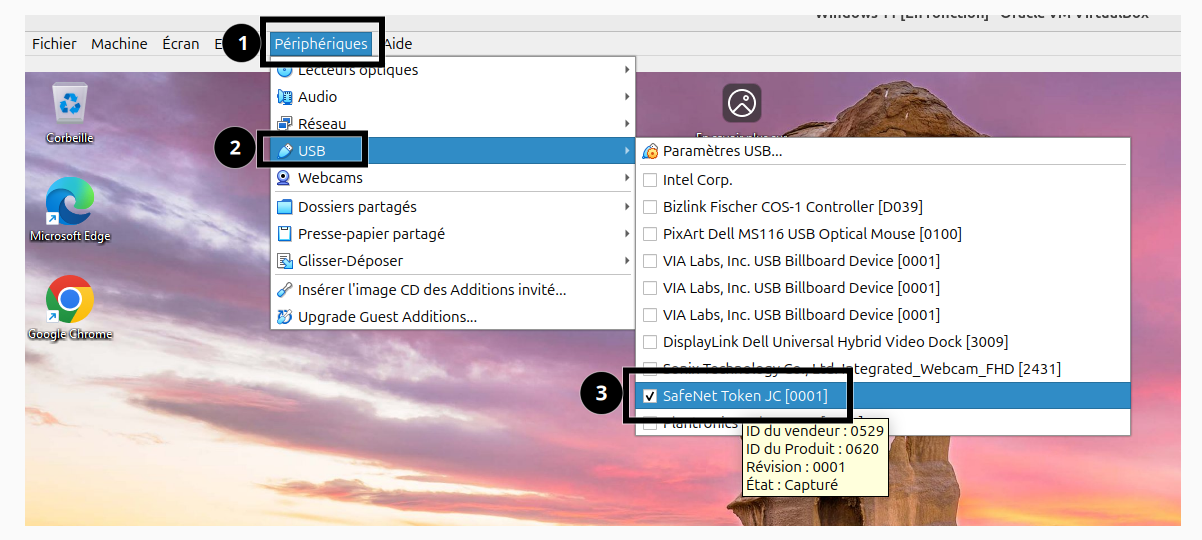Choose Insérer l'image CD des Additions invité
The height and width of the screenshot is (540, 1202).
pyautogui.click(x=453, y=290)
